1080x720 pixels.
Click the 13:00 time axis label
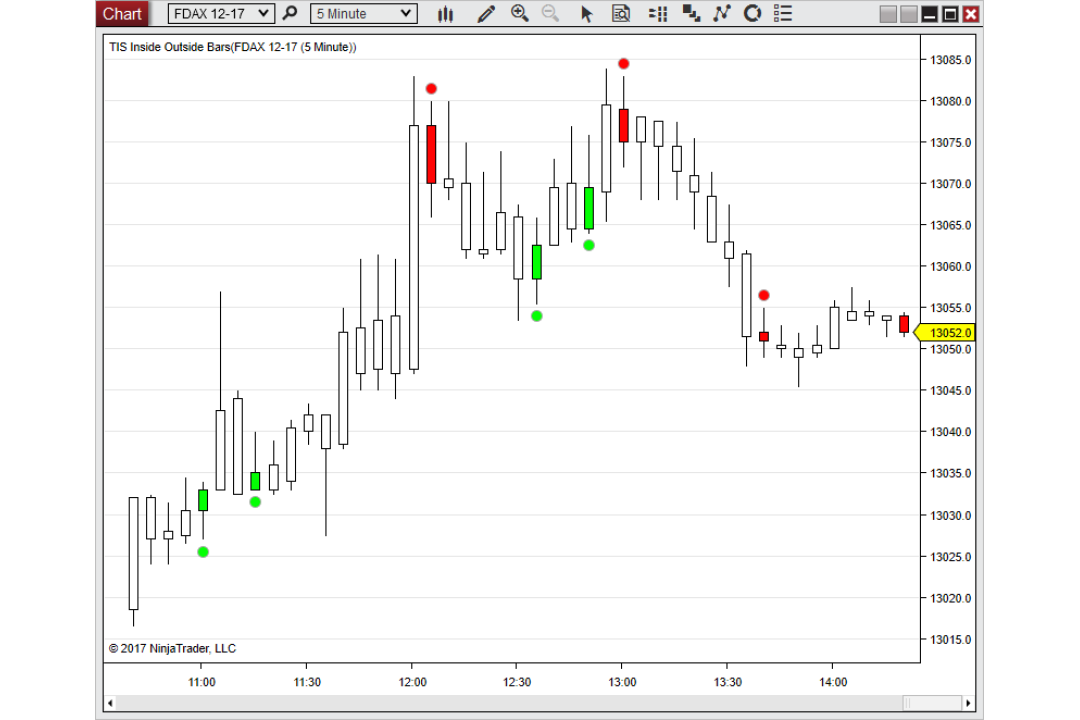pos(621,682)
